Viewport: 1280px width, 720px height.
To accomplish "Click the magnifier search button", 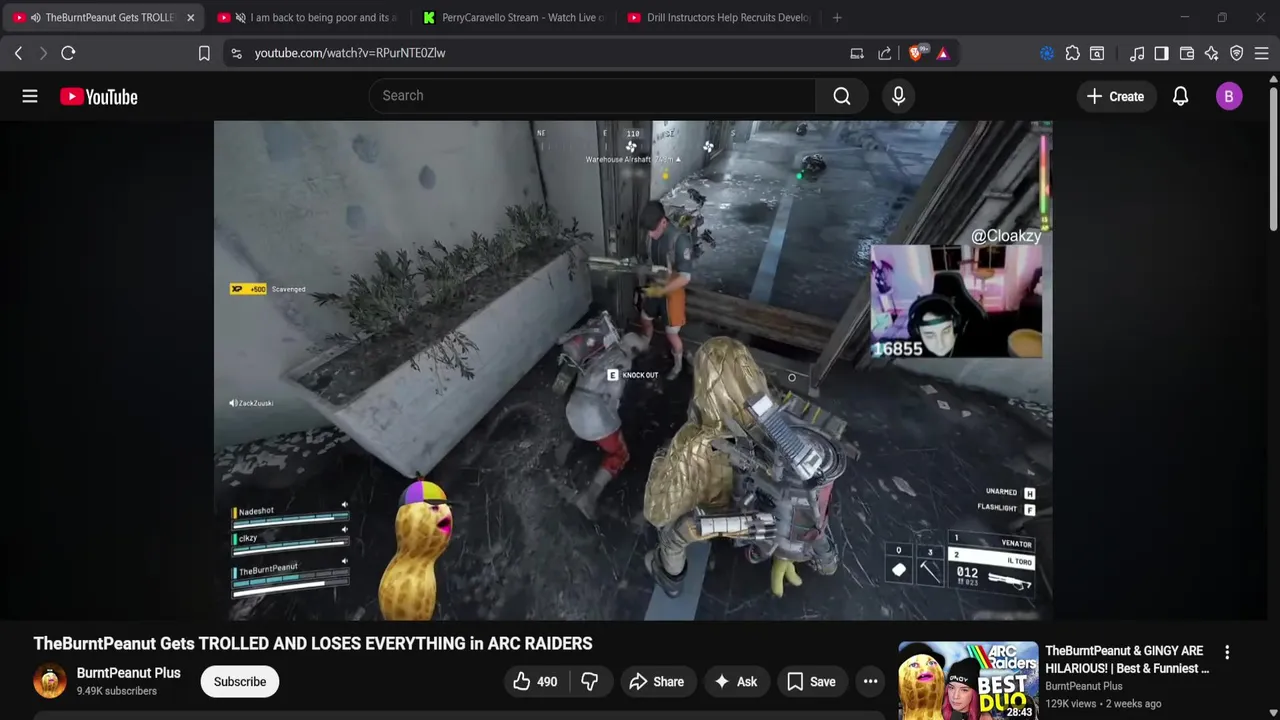I will (842, 96).
